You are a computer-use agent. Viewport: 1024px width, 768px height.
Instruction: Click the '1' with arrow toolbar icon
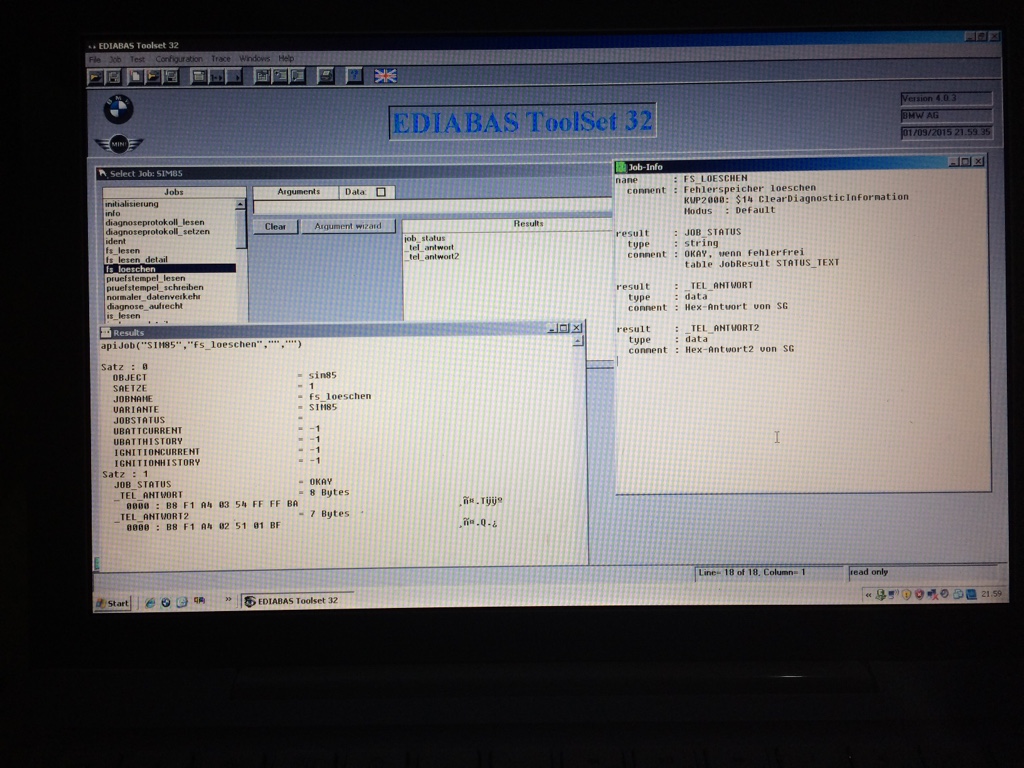pos(217,77)
